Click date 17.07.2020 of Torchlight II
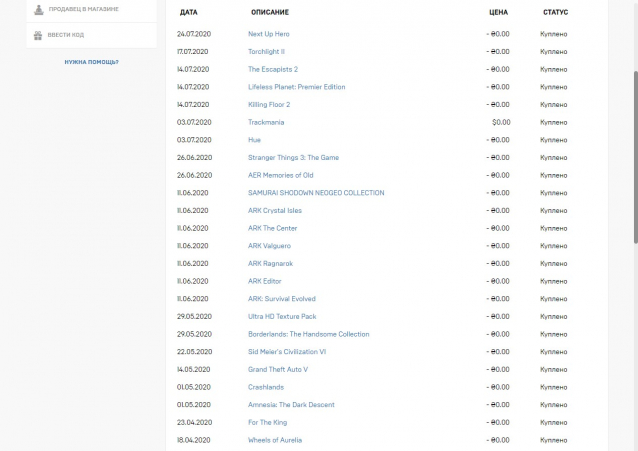This screenshot has width=638, height=451. [x=192, y=51]
